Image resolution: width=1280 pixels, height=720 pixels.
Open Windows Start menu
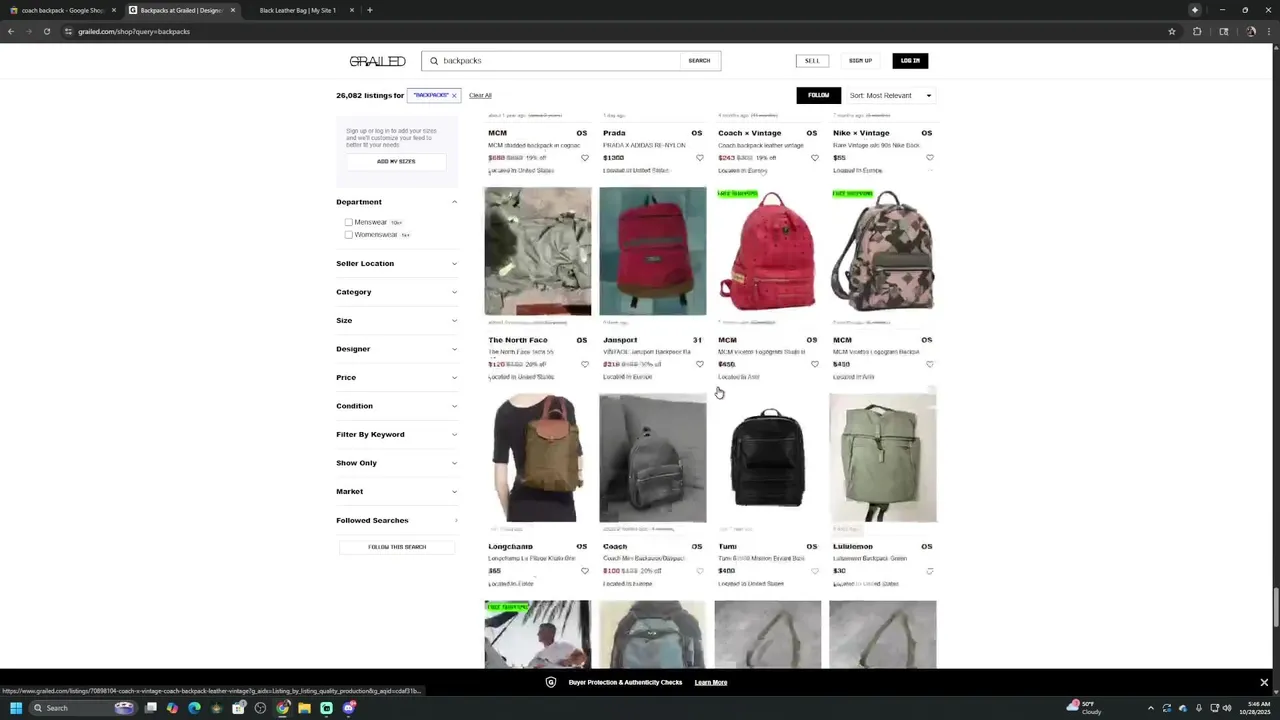[16, 708]
